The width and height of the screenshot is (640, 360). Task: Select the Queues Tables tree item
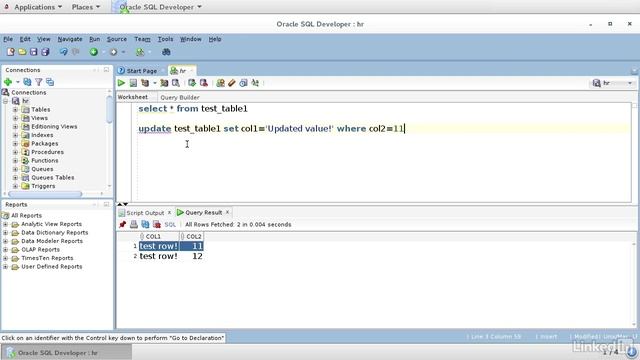(53, 178)
